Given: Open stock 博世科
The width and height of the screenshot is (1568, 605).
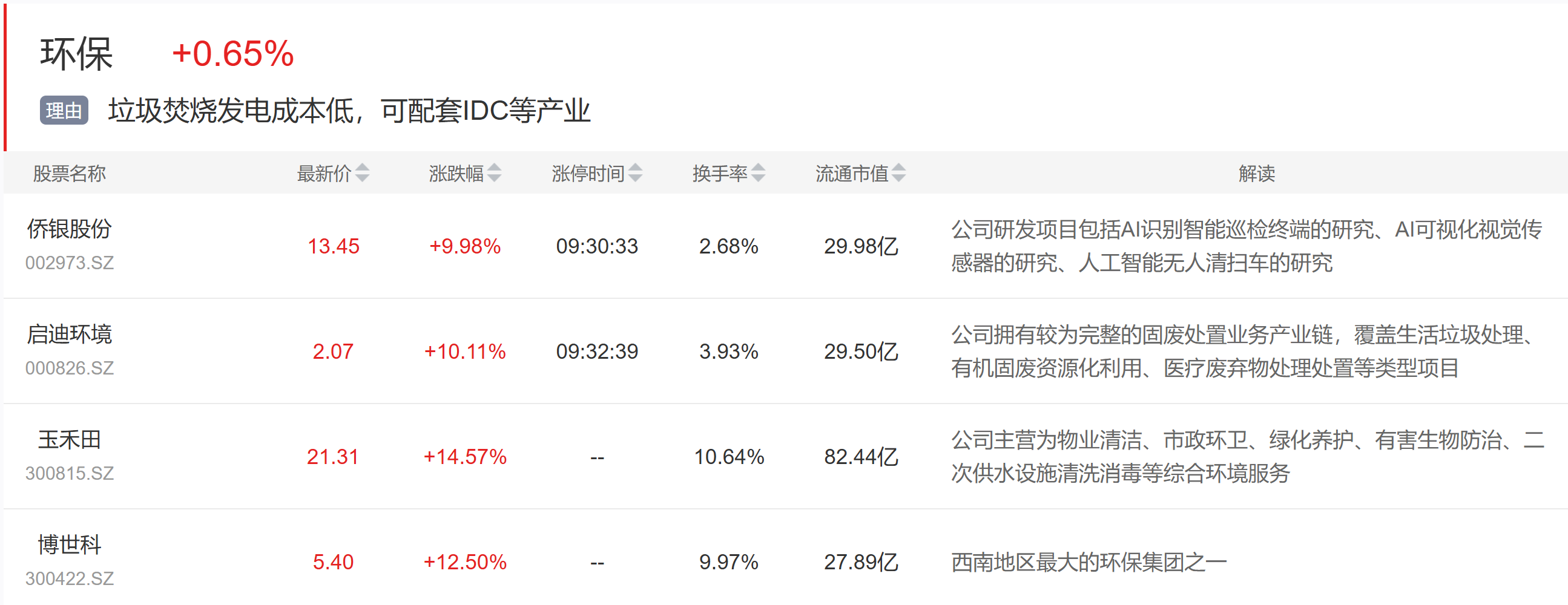Looking at the screenshot, I should point(70,545).
